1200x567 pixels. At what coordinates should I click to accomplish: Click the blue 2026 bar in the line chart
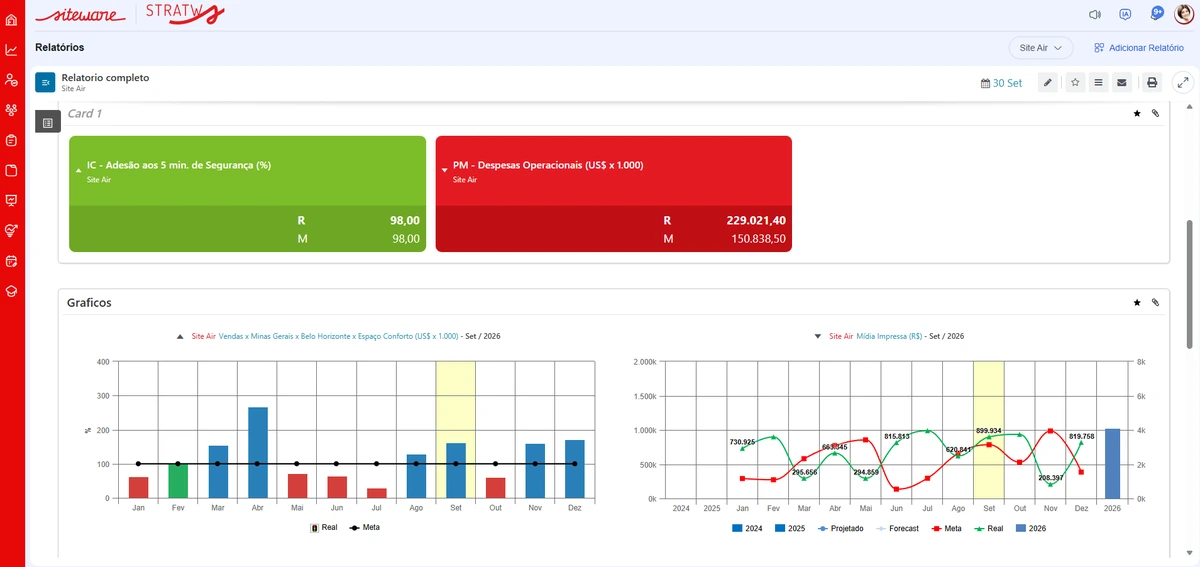1112,463
